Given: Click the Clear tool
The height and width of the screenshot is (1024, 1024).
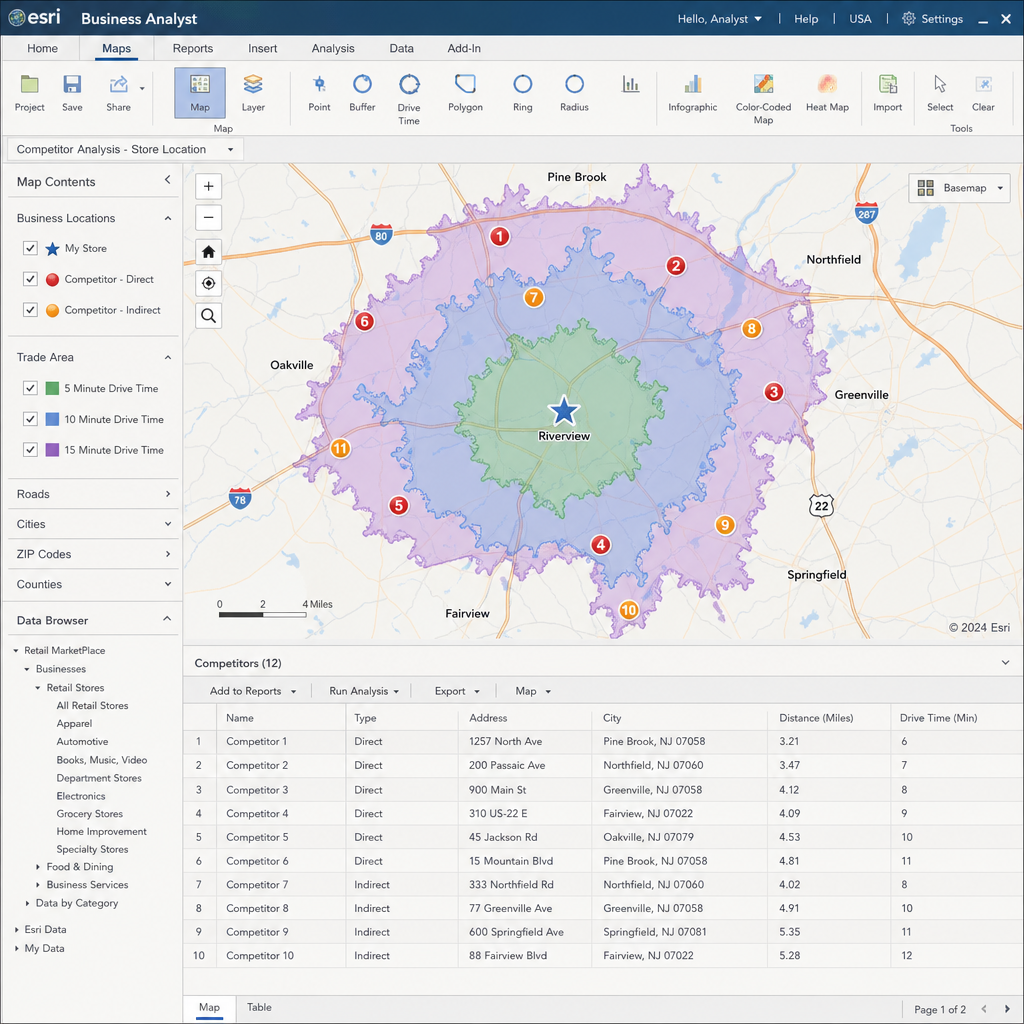Looking at the screenshot, I should (x=983, y=93).
